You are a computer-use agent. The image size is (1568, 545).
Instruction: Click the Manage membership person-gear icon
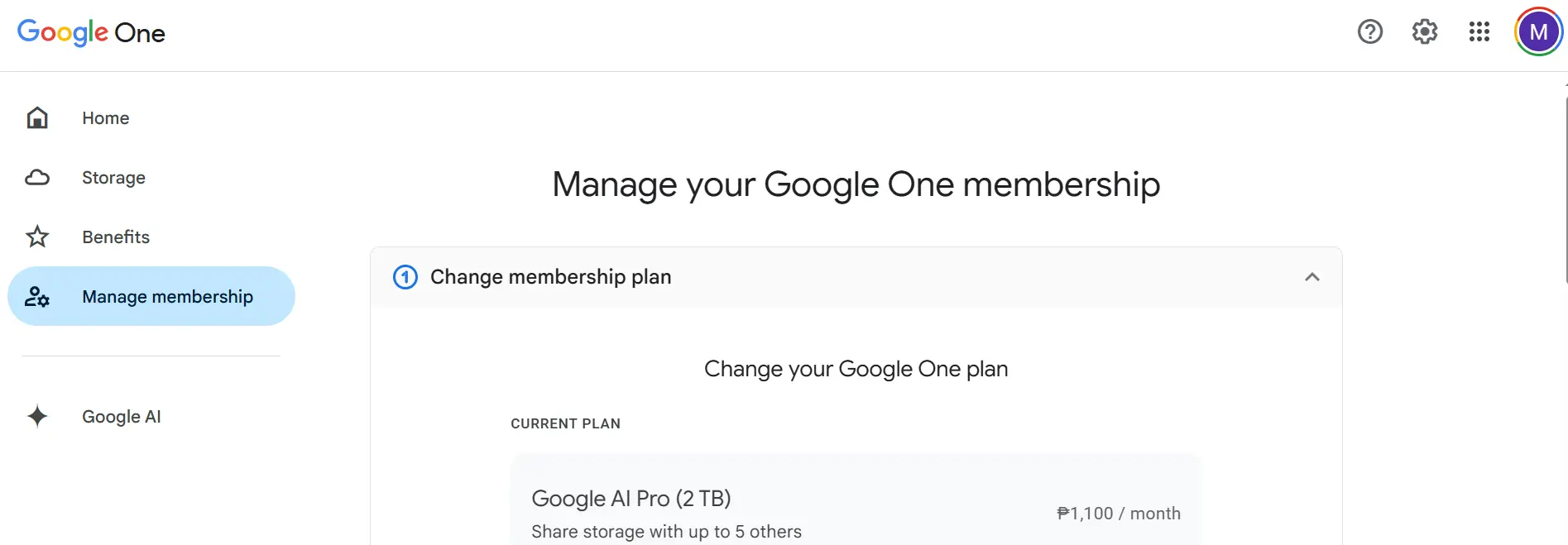(37, 297)
